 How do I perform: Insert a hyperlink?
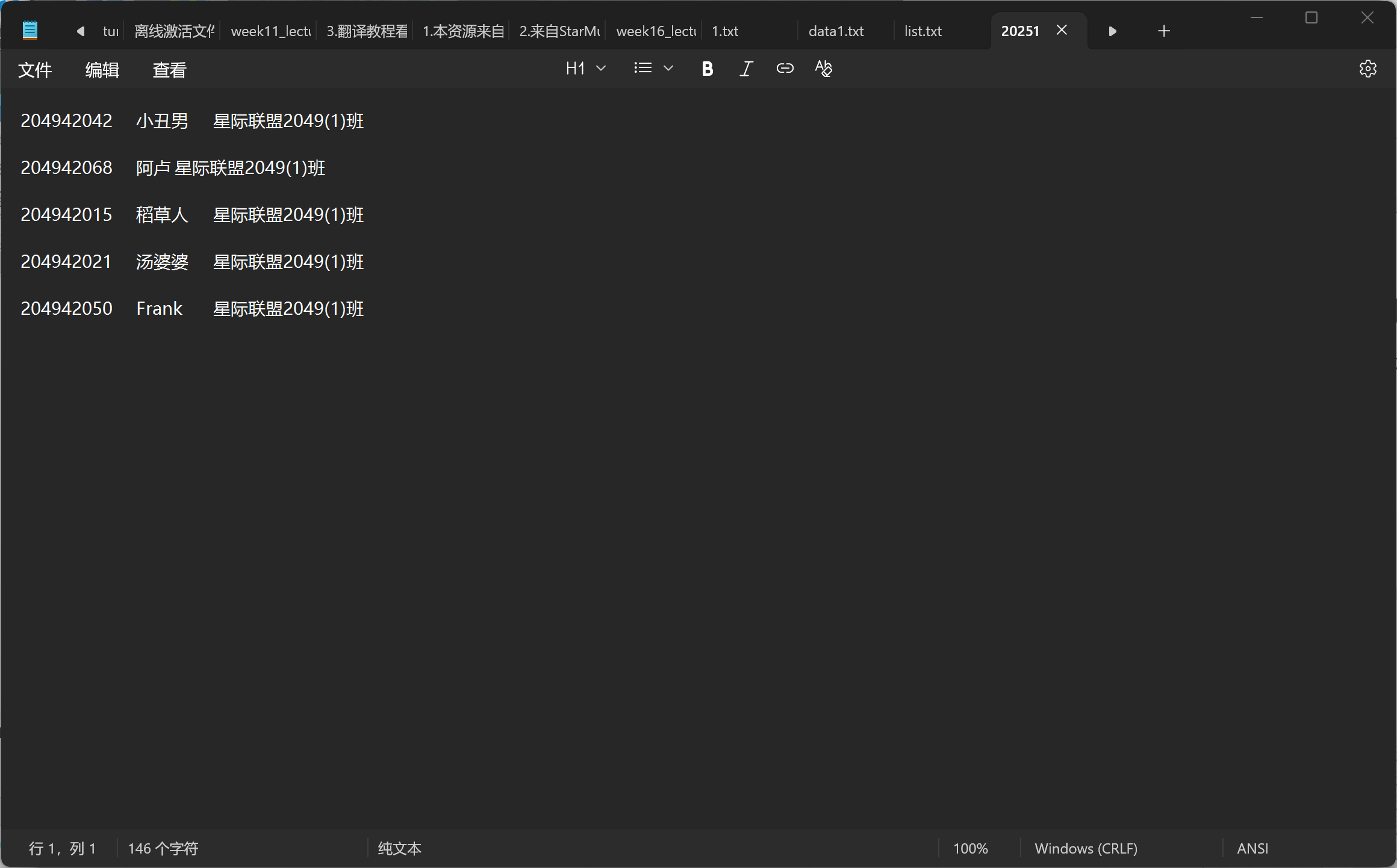click(x=785, y=69)
